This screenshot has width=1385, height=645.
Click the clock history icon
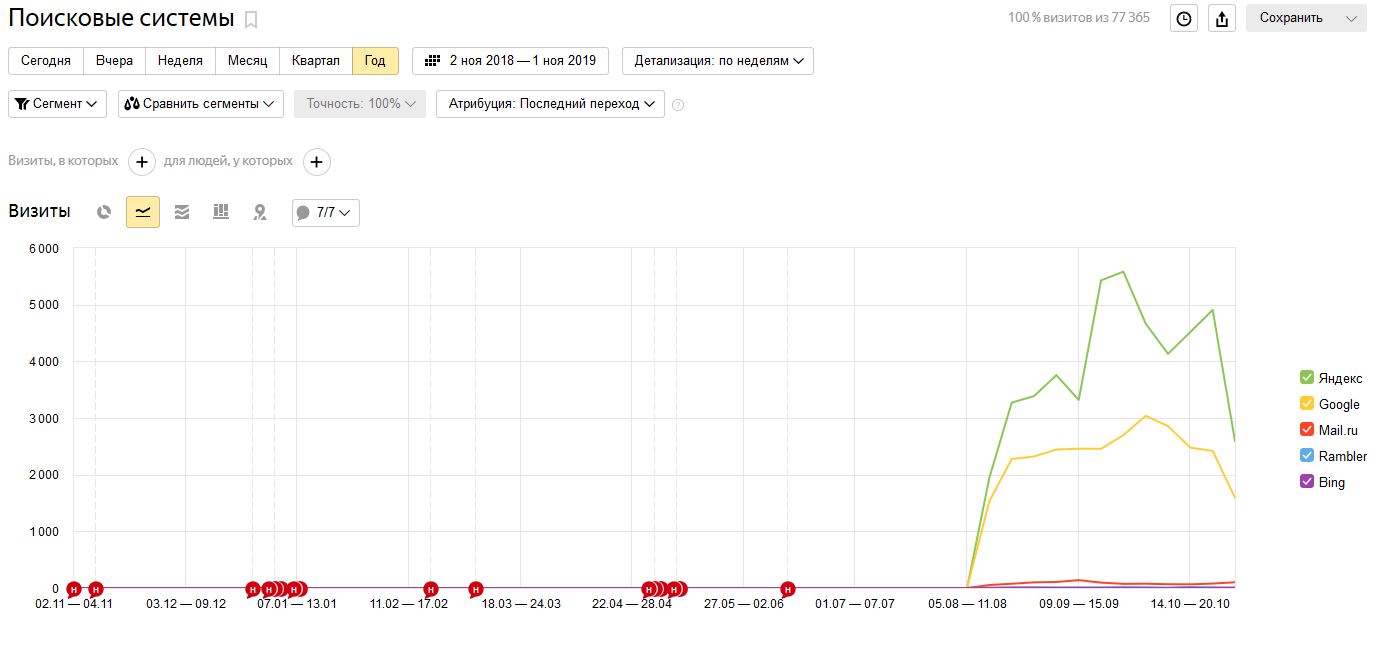(x=1184, y=18)
